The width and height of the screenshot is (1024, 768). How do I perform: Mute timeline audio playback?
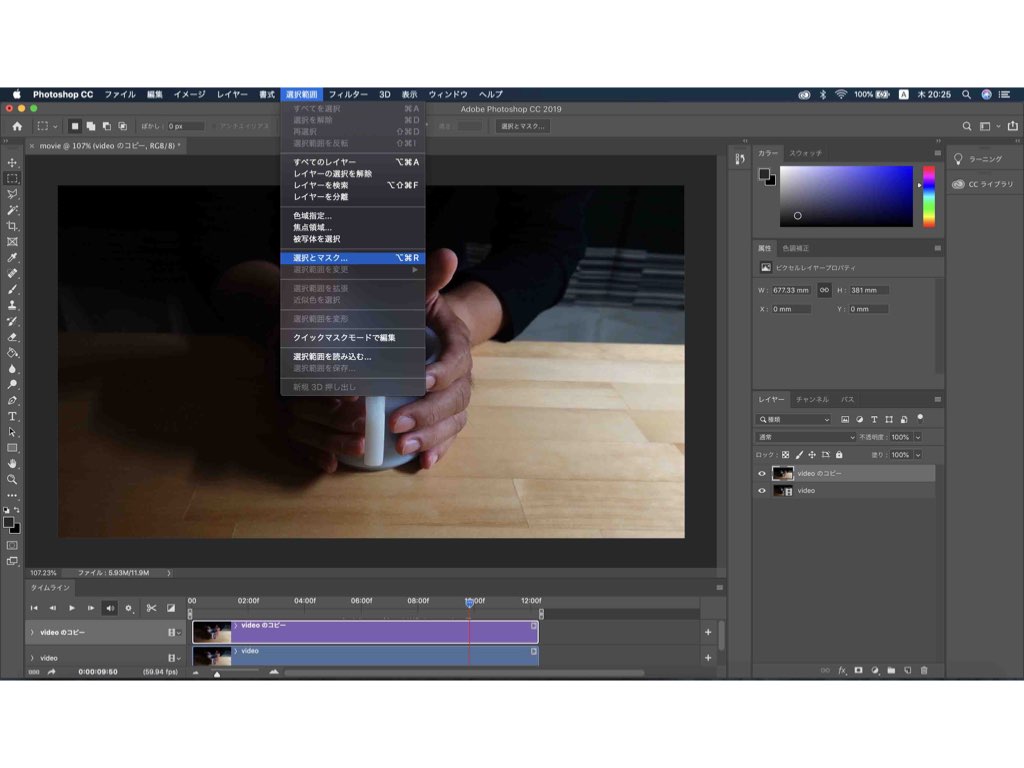tap(110, 608)
